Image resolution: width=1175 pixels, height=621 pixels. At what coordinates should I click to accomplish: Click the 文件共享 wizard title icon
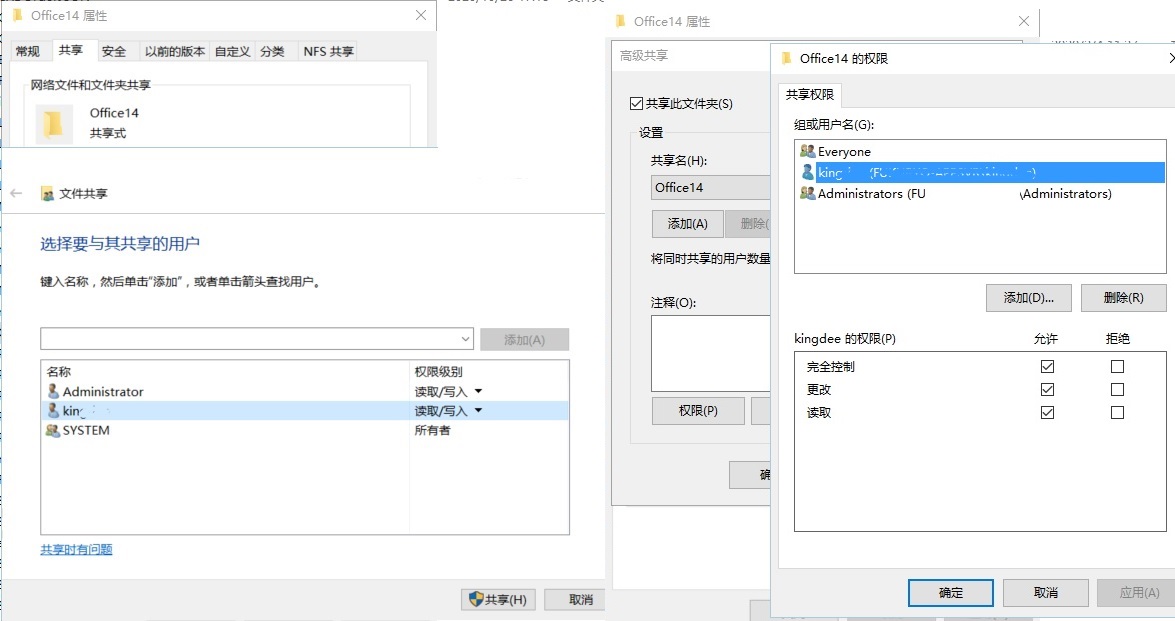tap(47, 194)
